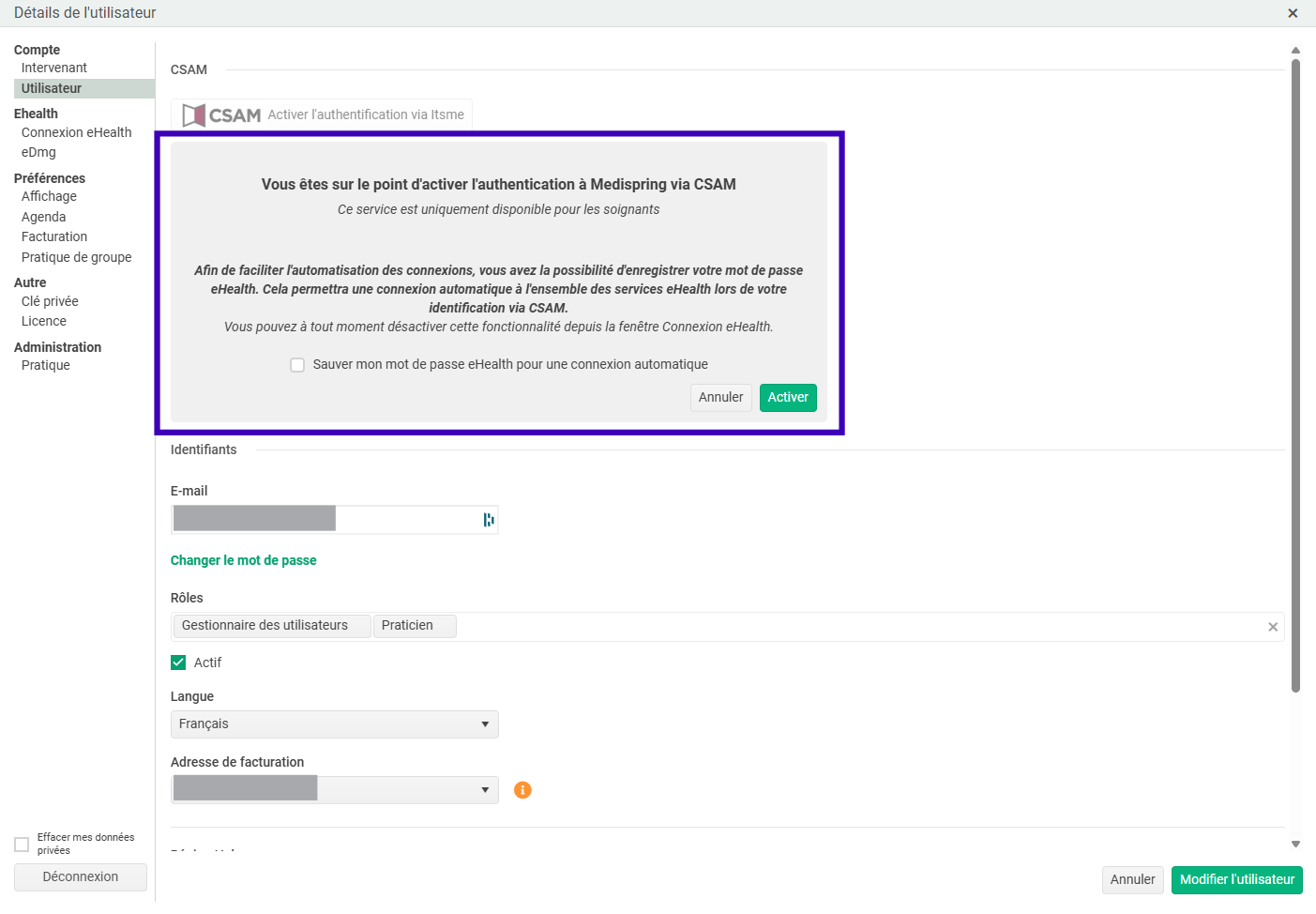Click the Déconnexion button

coord(81,876)
